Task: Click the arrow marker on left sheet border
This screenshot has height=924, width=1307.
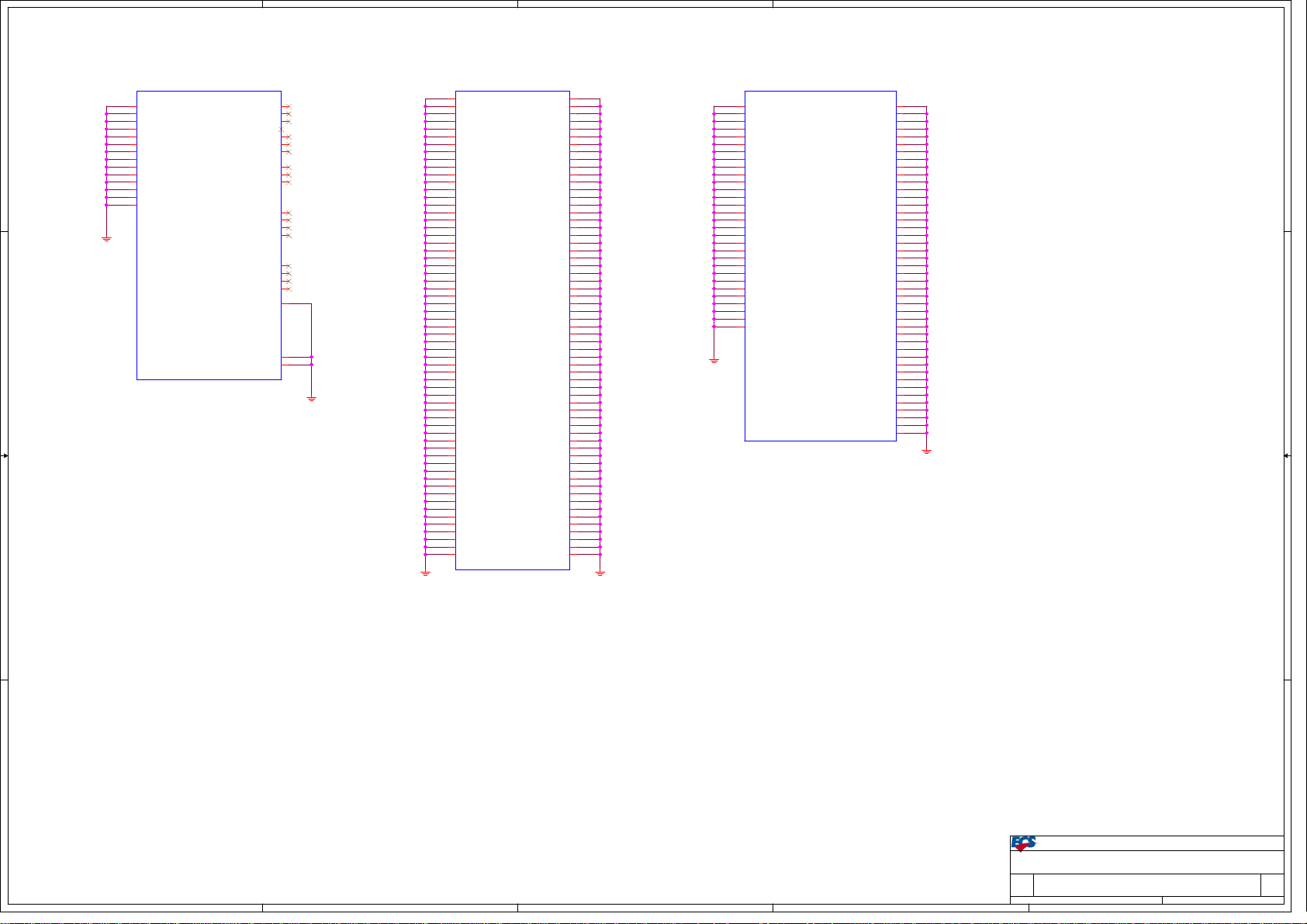Action: (x=5, y=456)
